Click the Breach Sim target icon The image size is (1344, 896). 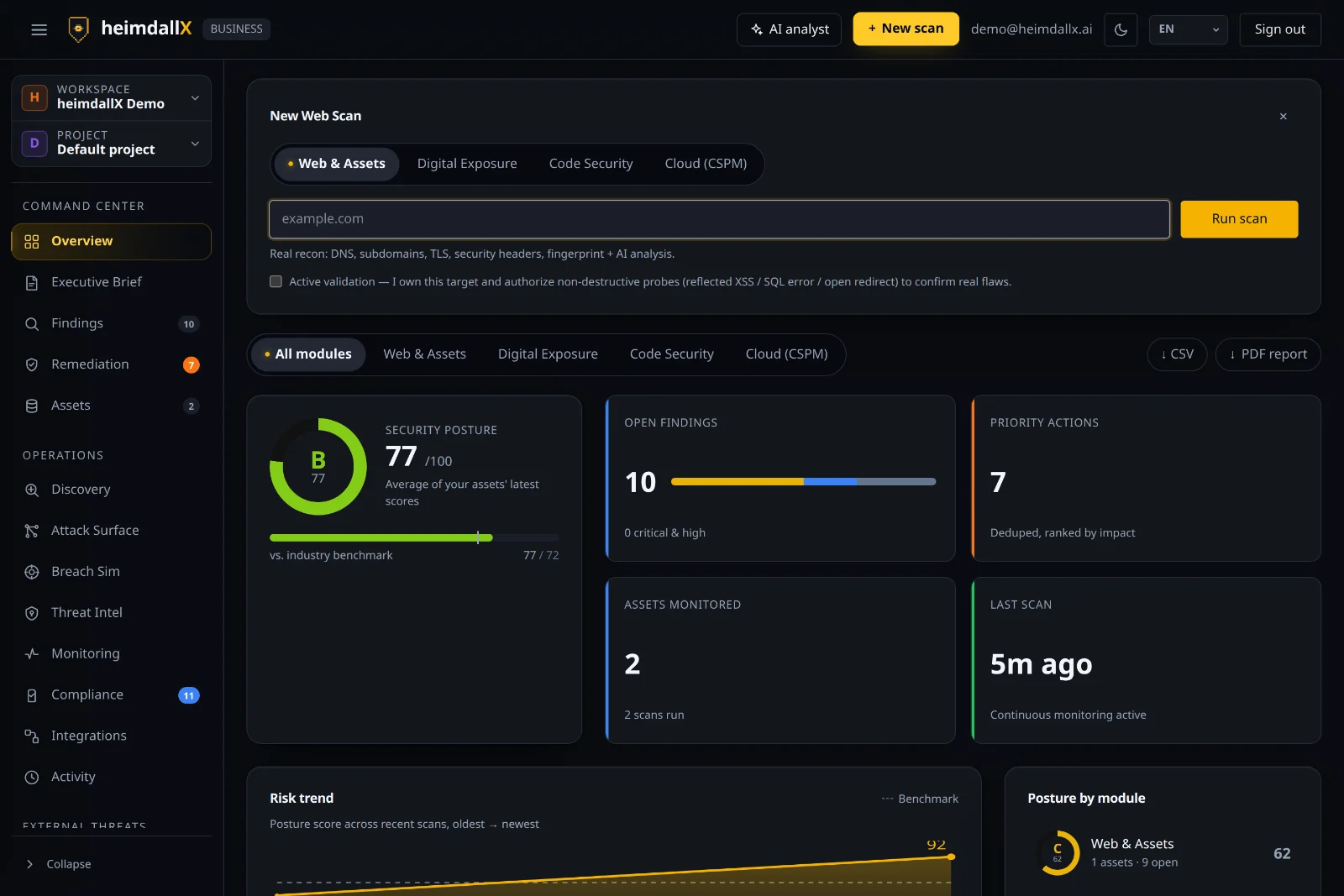click(x=32, y=573)
